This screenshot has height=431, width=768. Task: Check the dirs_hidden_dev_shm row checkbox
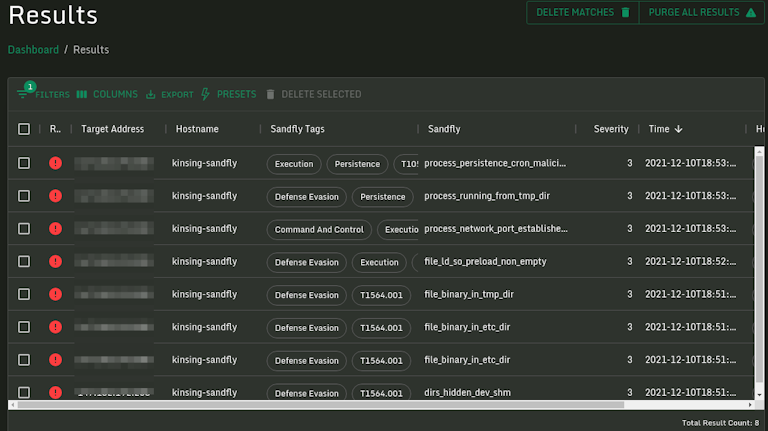[x=24, y=392]
